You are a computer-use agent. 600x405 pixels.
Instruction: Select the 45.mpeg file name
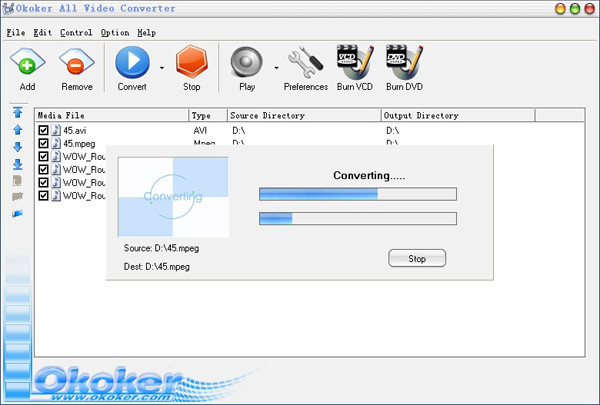(79, 144)
